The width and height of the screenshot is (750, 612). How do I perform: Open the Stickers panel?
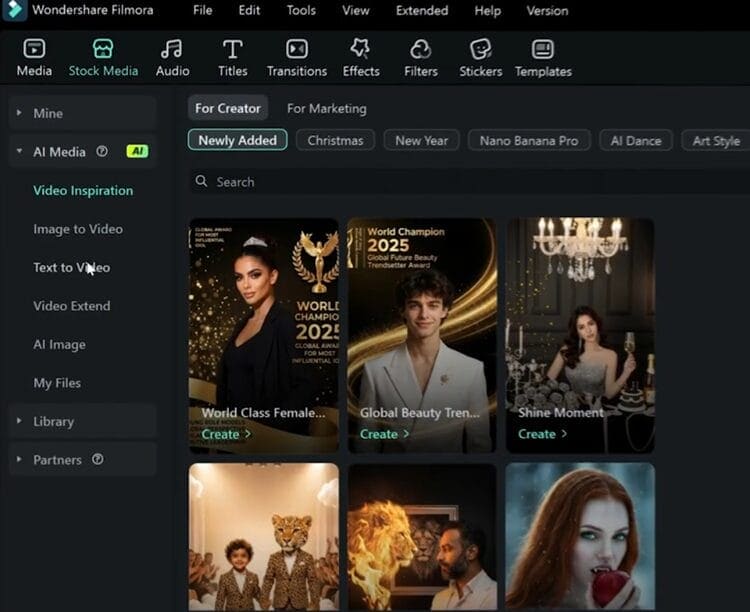click(481, 58)
